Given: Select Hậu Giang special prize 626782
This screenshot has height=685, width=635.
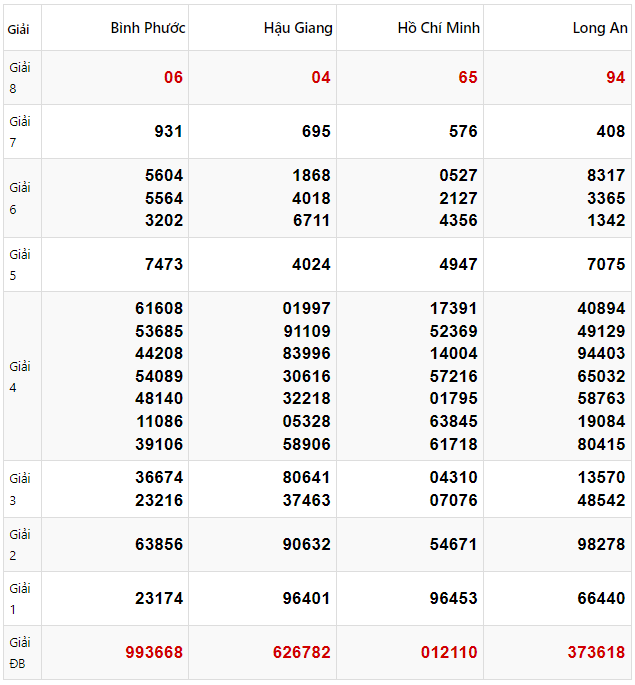Looking at the screenshot, I should tap(301, 652).
